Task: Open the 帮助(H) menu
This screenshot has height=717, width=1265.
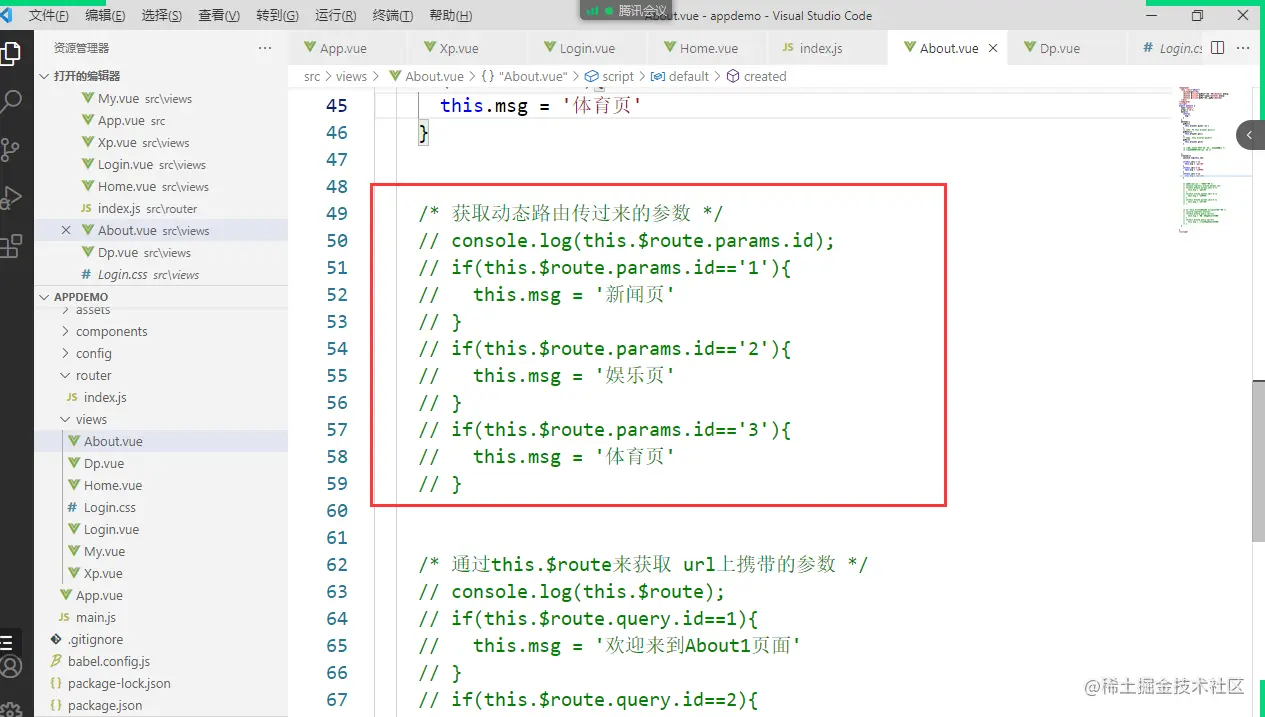Action: [450, 16]
